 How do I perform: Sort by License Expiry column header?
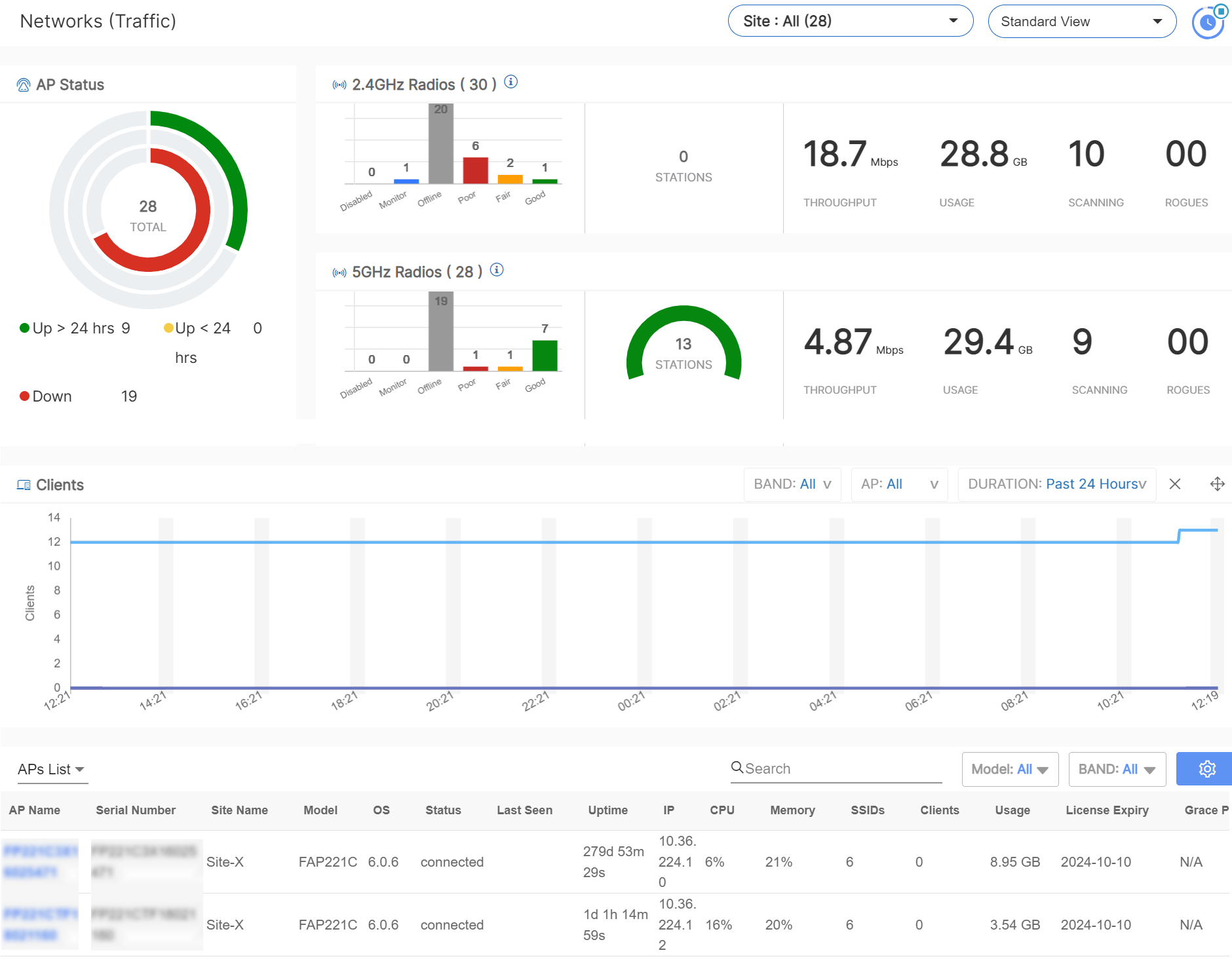tap(1107, 810)
